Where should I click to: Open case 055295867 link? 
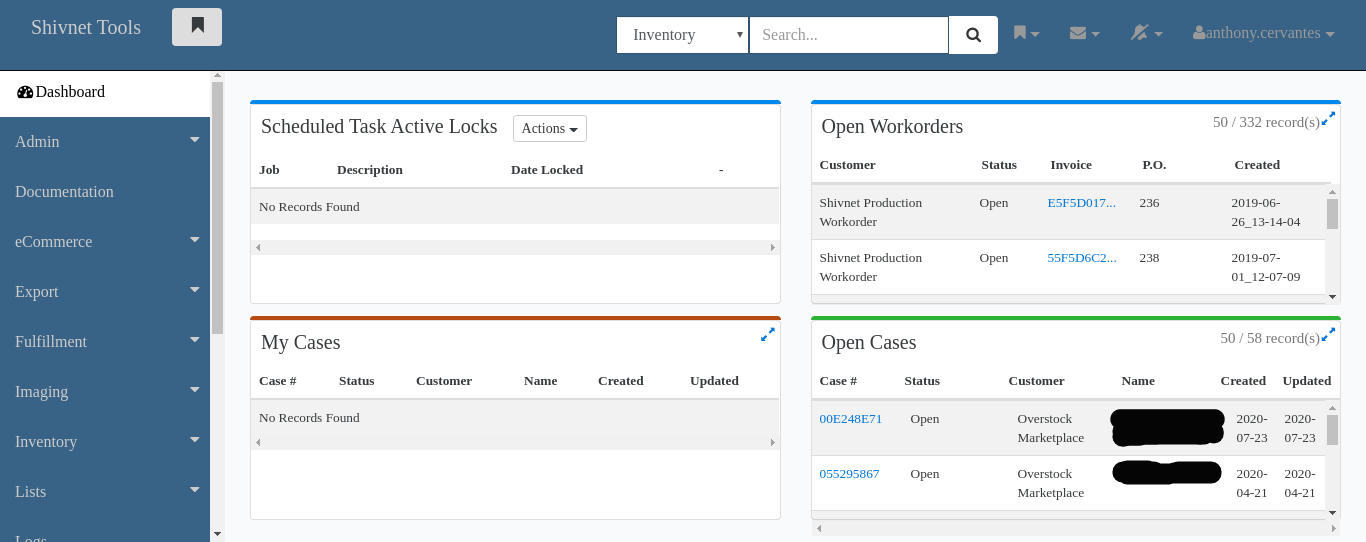849,474
